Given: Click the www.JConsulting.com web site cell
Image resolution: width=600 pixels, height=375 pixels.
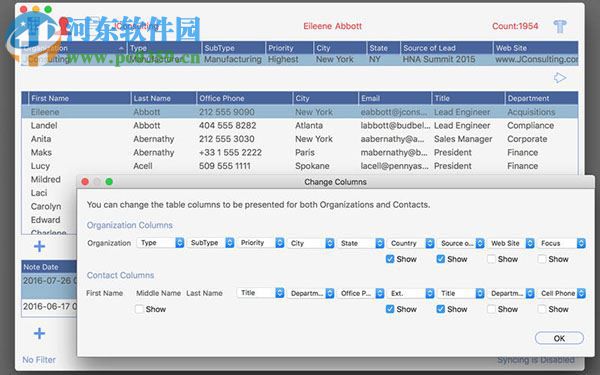Looking at the screenshot, I should [x=536, y=59].
